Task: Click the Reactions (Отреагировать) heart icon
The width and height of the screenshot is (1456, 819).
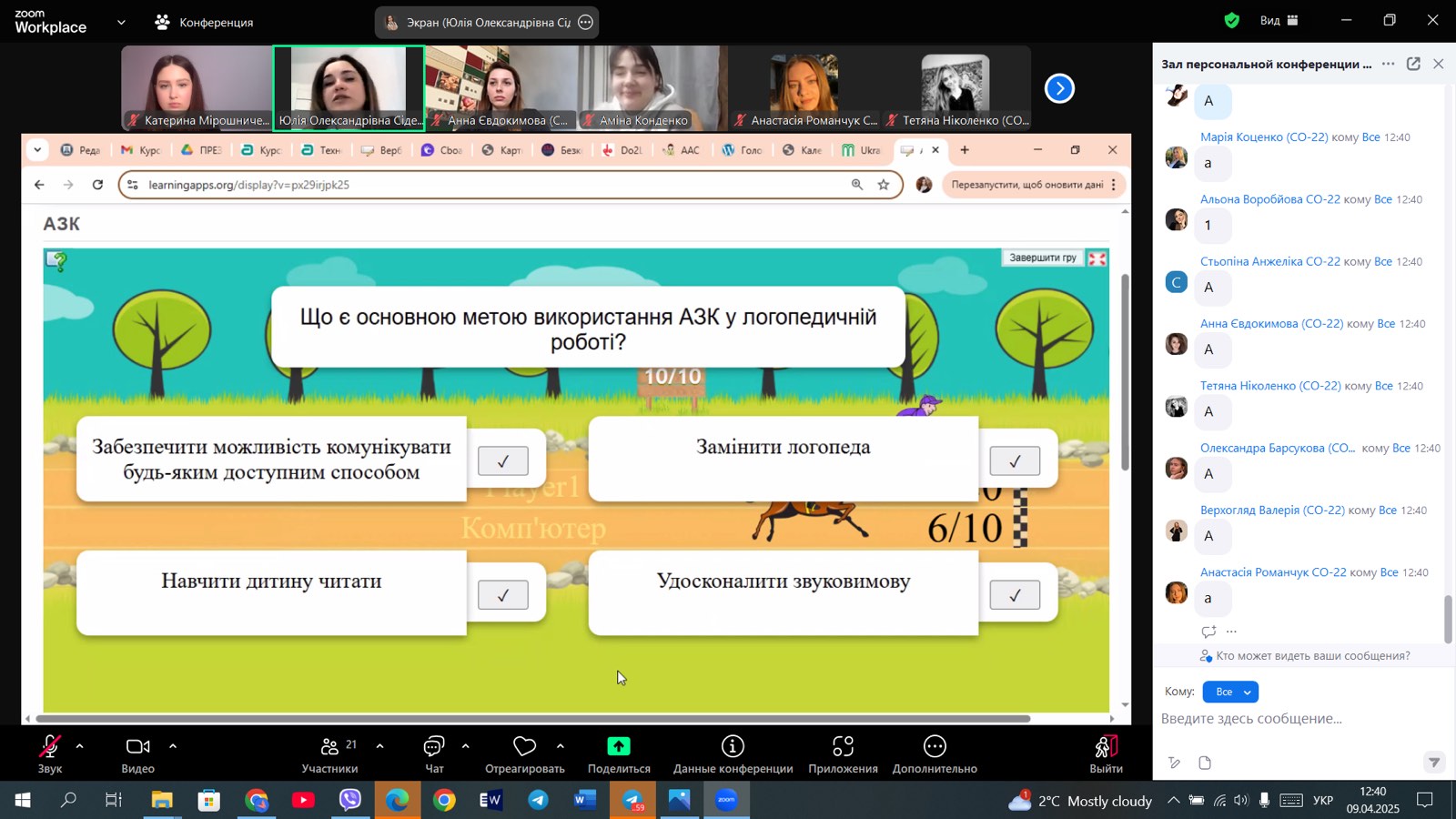Action: [x=524, y=747]
